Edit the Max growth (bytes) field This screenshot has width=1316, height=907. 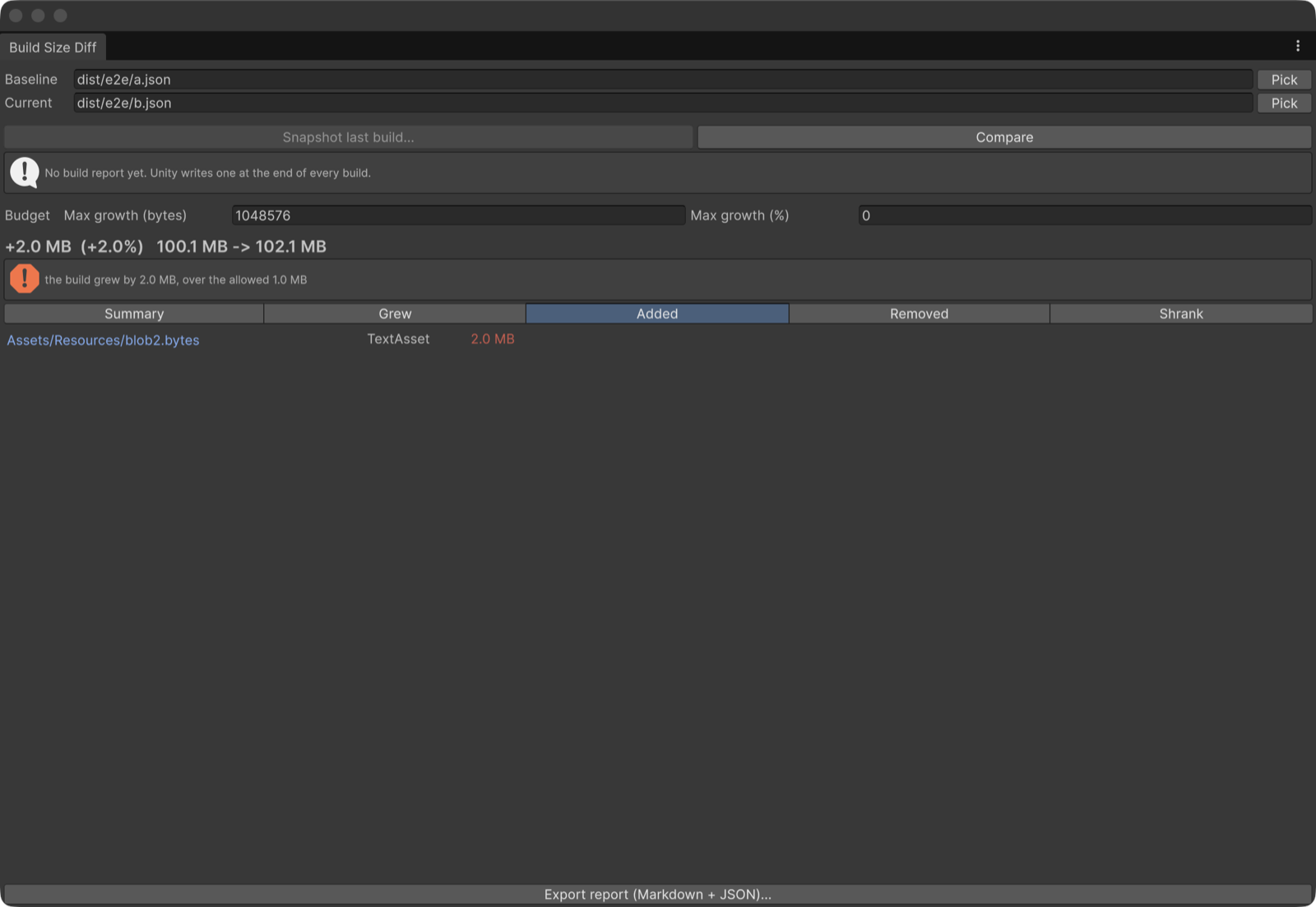point(458,215)
